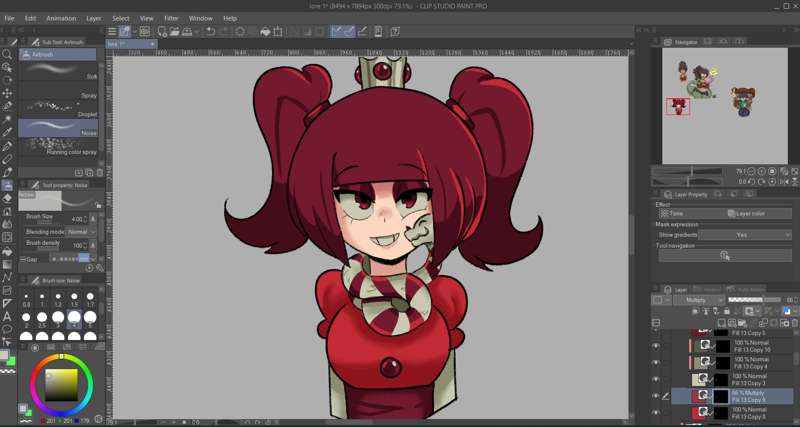Open the Layer menu
Image resolution: width=800 pixels, height=427 pixels.
tap(94, 18)
